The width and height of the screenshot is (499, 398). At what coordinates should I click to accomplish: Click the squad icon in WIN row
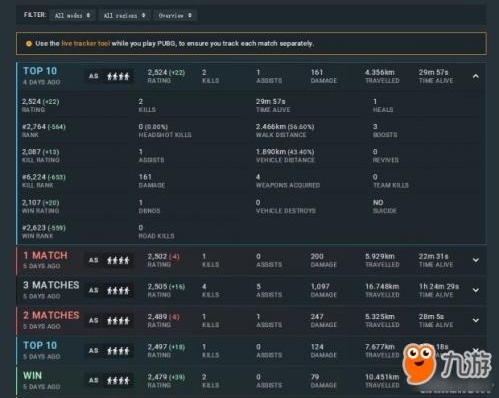coord(118,380)
